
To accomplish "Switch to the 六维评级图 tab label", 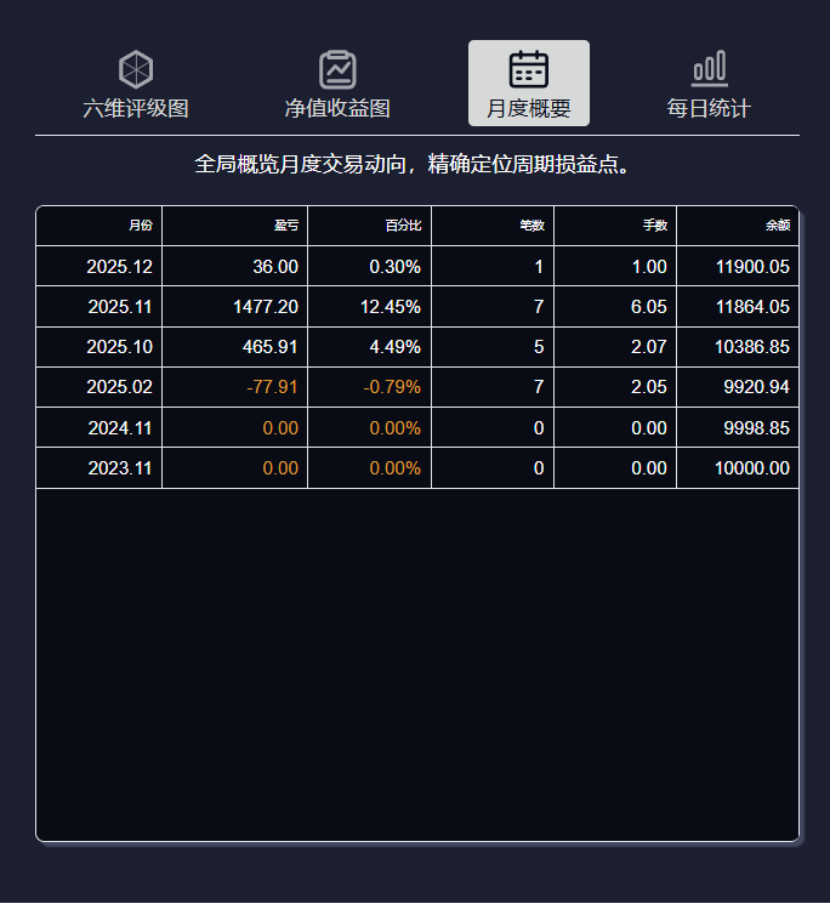I will click(136, 109).
